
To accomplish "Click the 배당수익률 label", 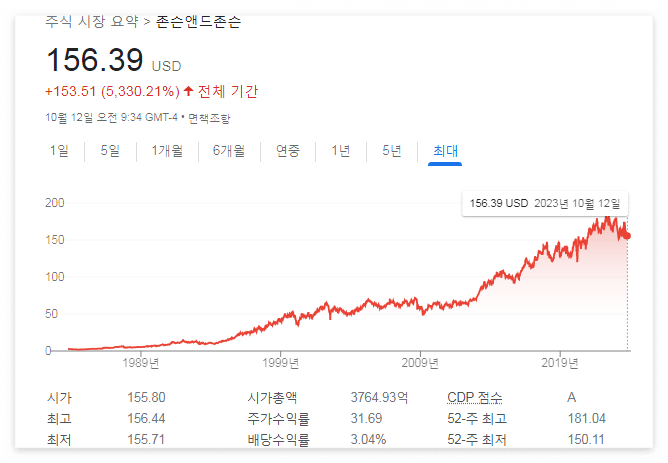I will [x=278, y=439].
